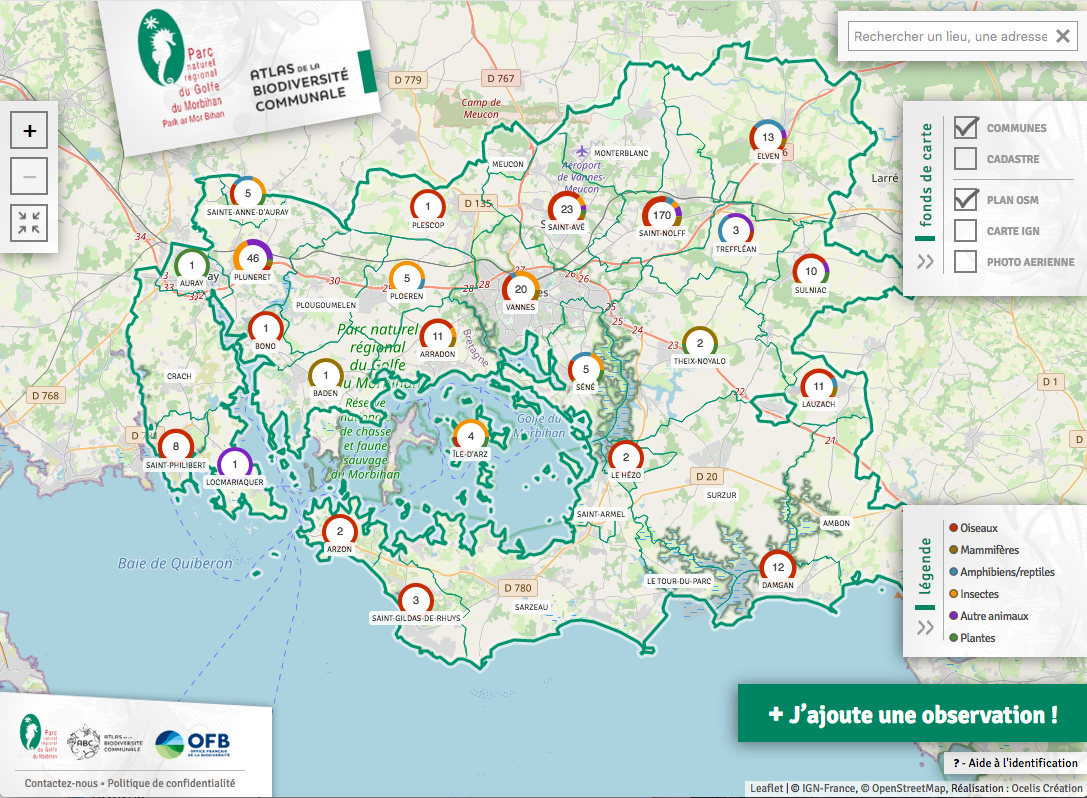Open the Damgan marker with 12 observations
Viewport: 1087px width, 798px height.
click(778, 567)
